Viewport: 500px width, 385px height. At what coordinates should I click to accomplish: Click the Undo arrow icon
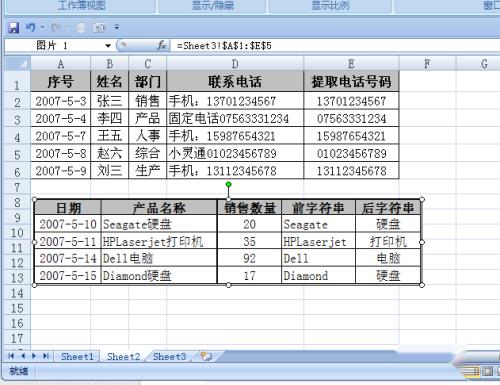pyautogui.click(x=31, y=27)
